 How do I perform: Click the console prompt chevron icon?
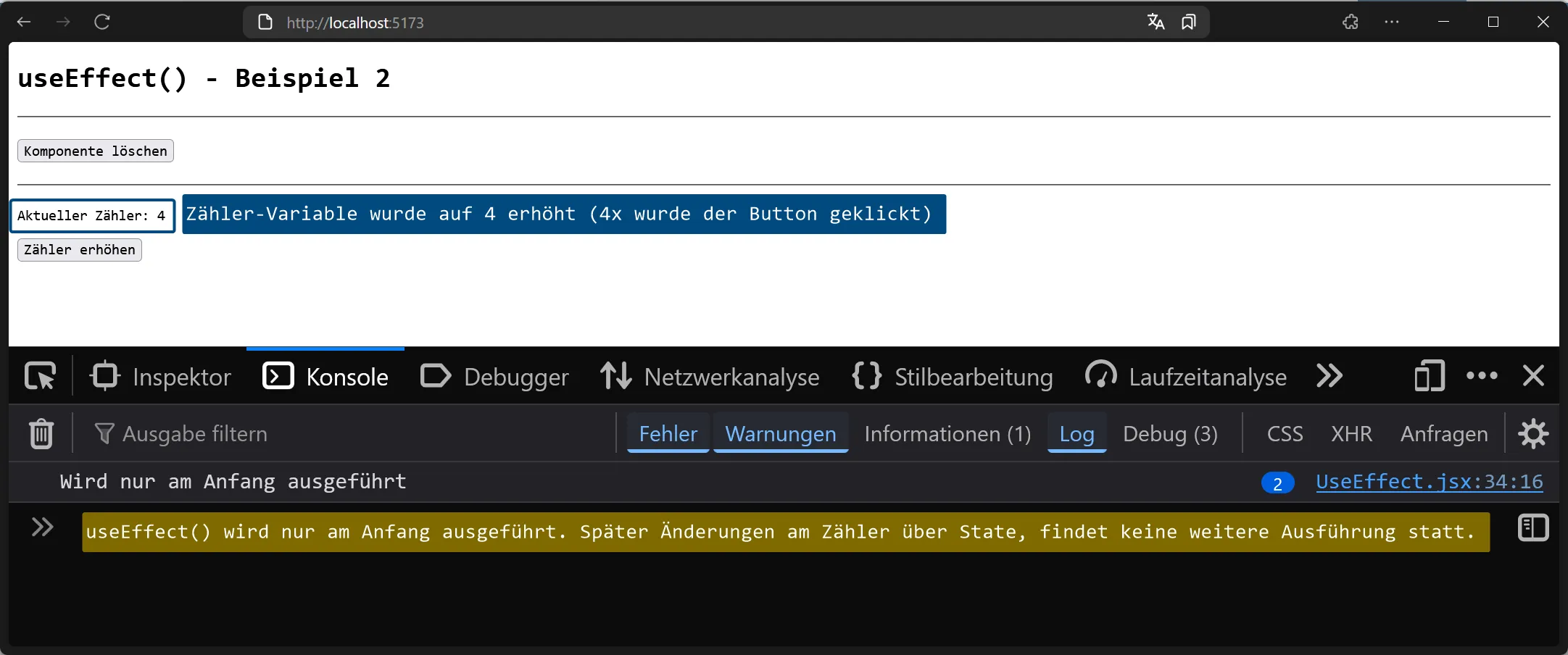click(43, 527)
